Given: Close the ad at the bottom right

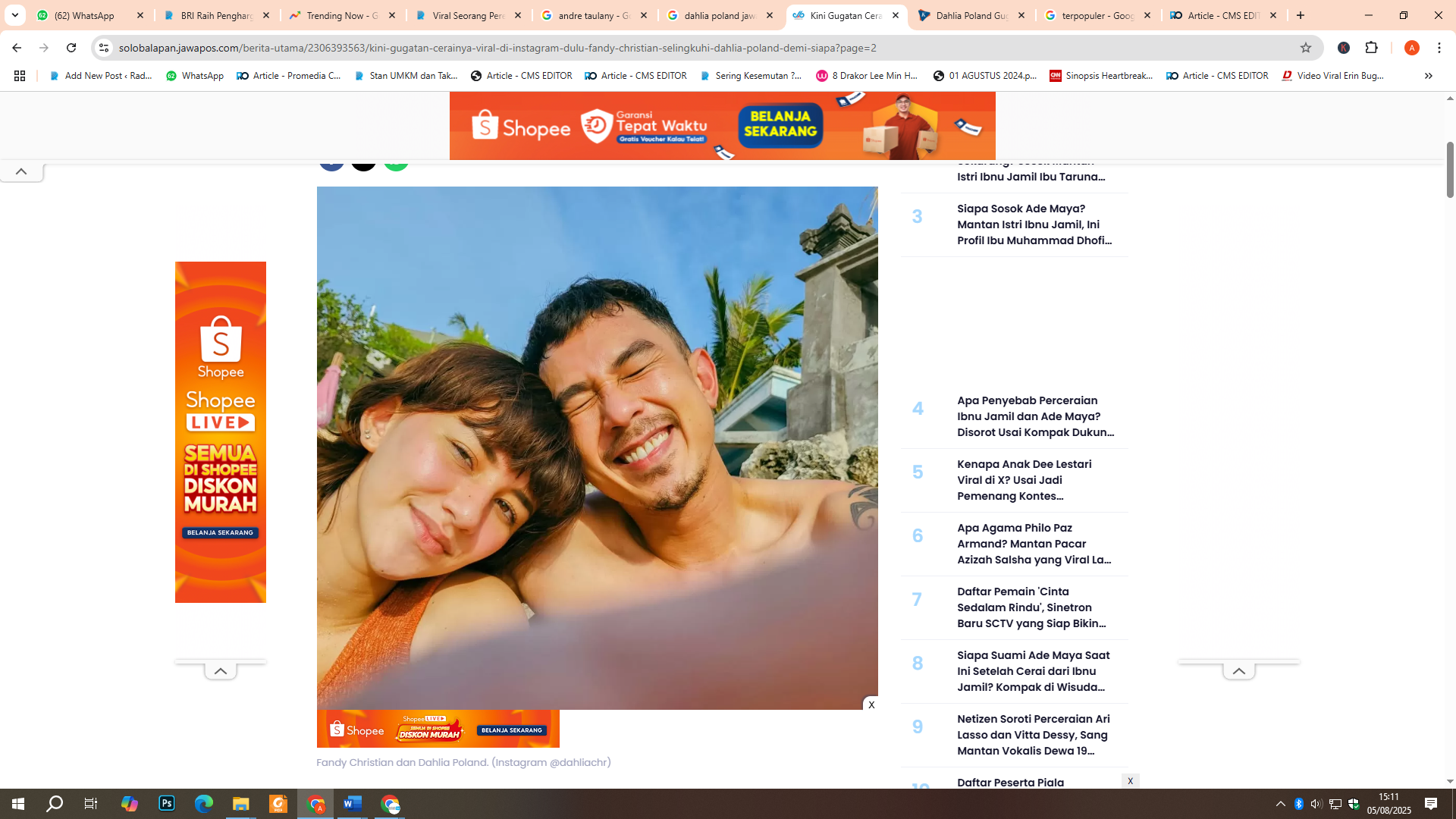Looking at the screenshot, I should pyautogui.click(x=1130, y=781).
